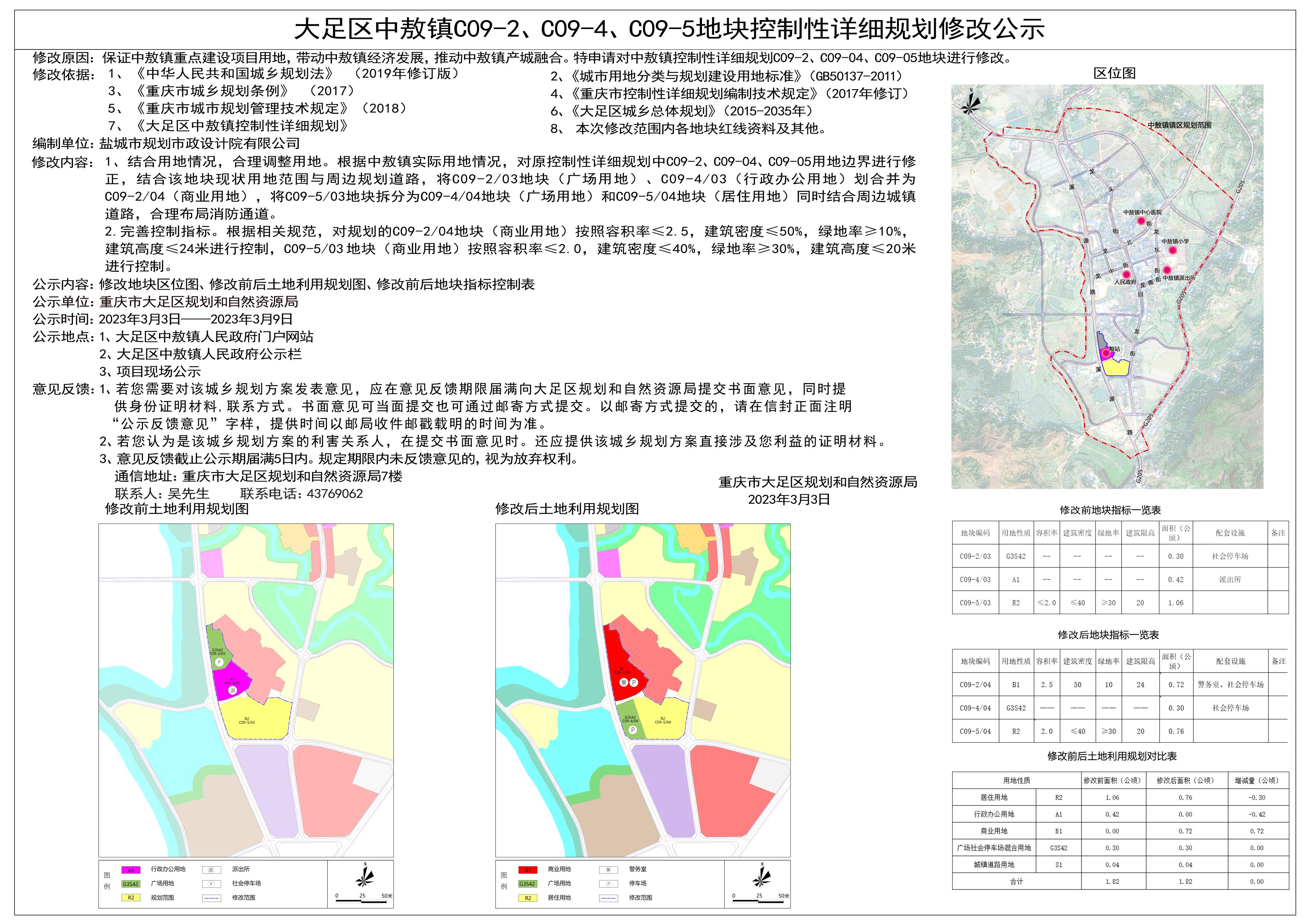This screenshot has width=1307, height=924.
Task: Click the P parking symbol in red plot C09-2/04
Action: click(633, 683)
